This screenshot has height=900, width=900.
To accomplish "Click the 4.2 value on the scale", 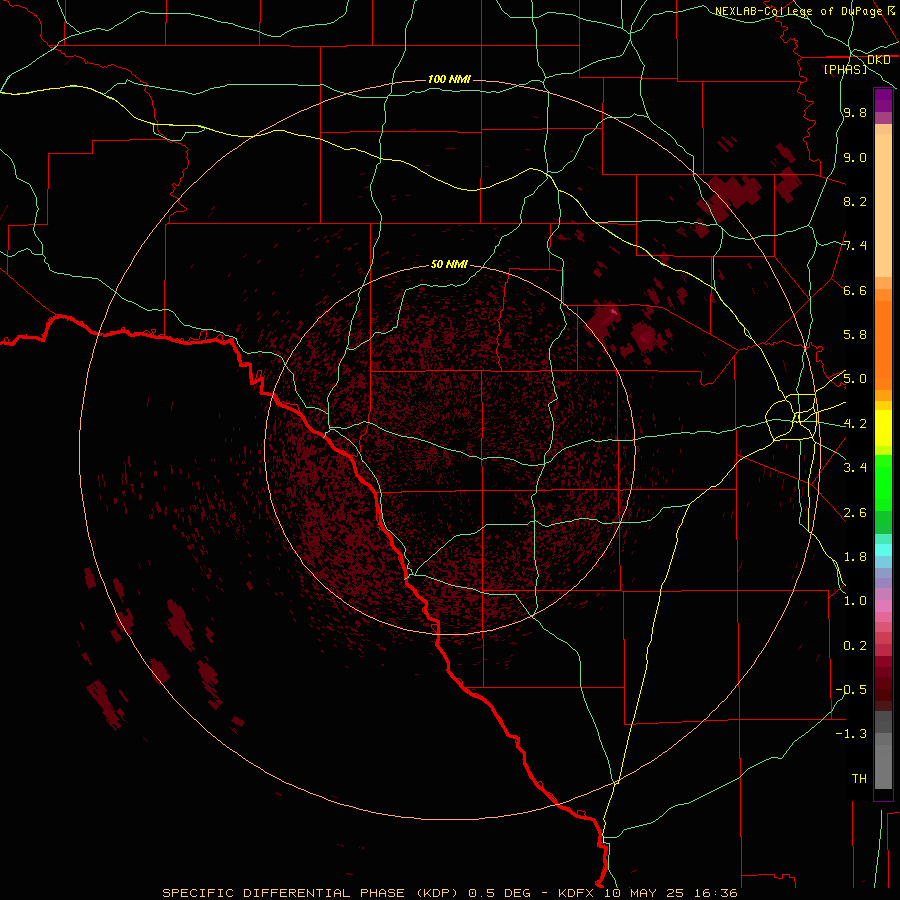I will click(x=855, y=424).
